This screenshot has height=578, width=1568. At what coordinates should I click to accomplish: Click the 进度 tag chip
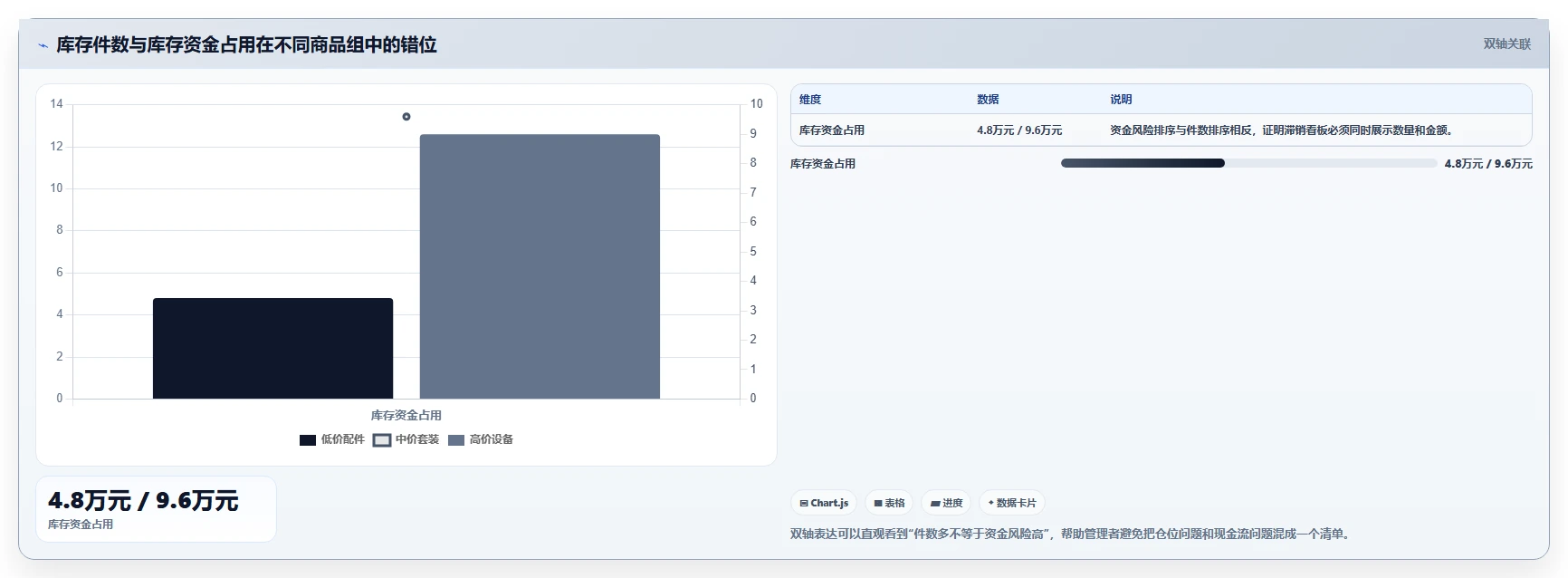[x=946, y=503]
